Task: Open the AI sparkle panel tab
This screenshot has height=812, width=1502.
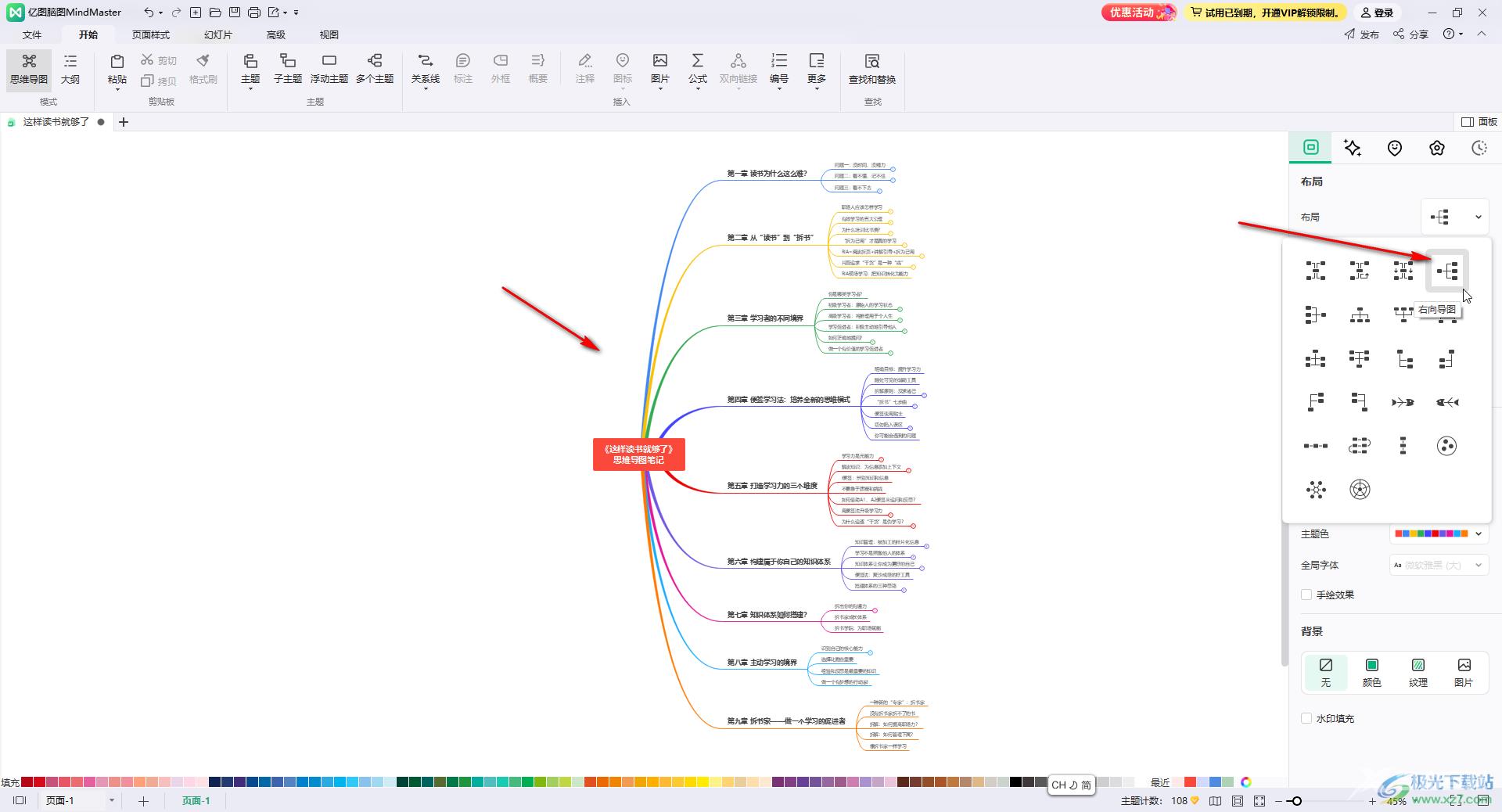Action: pyautogui.click(x=1353, y=148)
